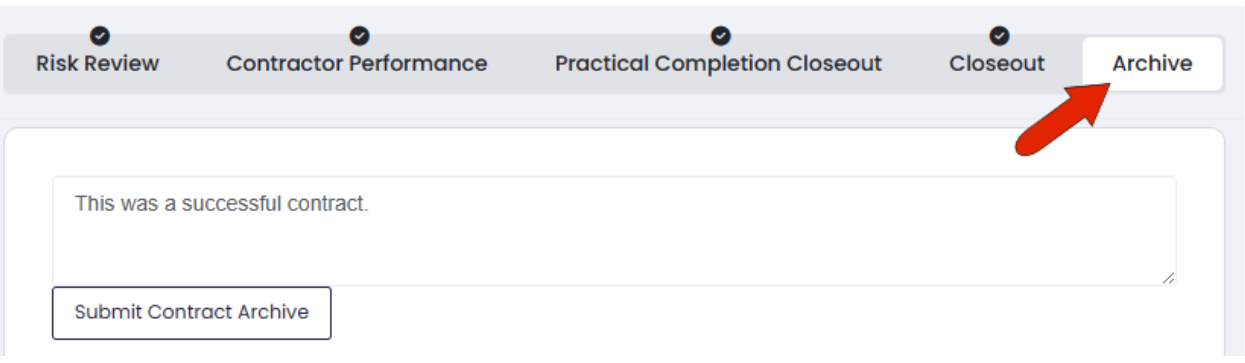The height and width of the screenshot is (363, 1245).
Task: Click the Submit Contract Archive button
Action: point(191,312)
